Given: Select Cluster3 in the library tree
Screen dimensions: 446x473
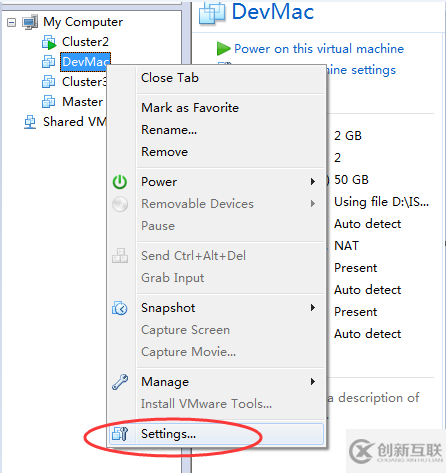Looking at the screenshot, I should (x=84, y=82).
